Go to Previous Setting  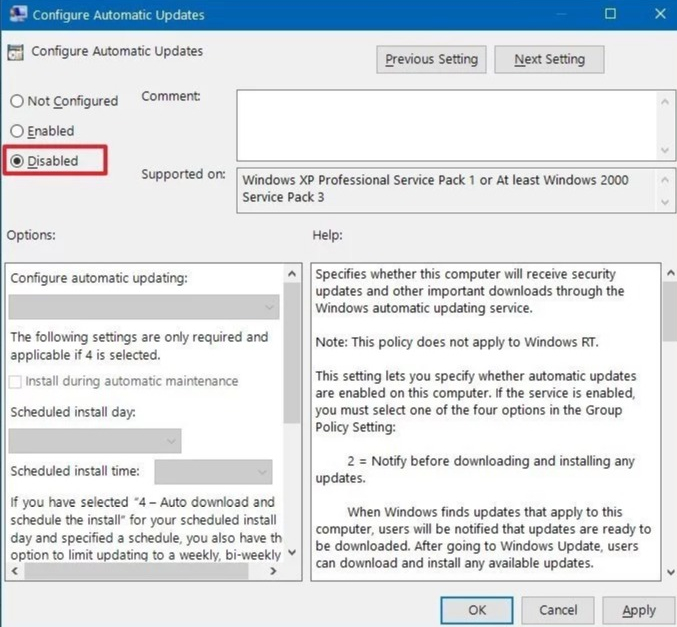(431, 60)
